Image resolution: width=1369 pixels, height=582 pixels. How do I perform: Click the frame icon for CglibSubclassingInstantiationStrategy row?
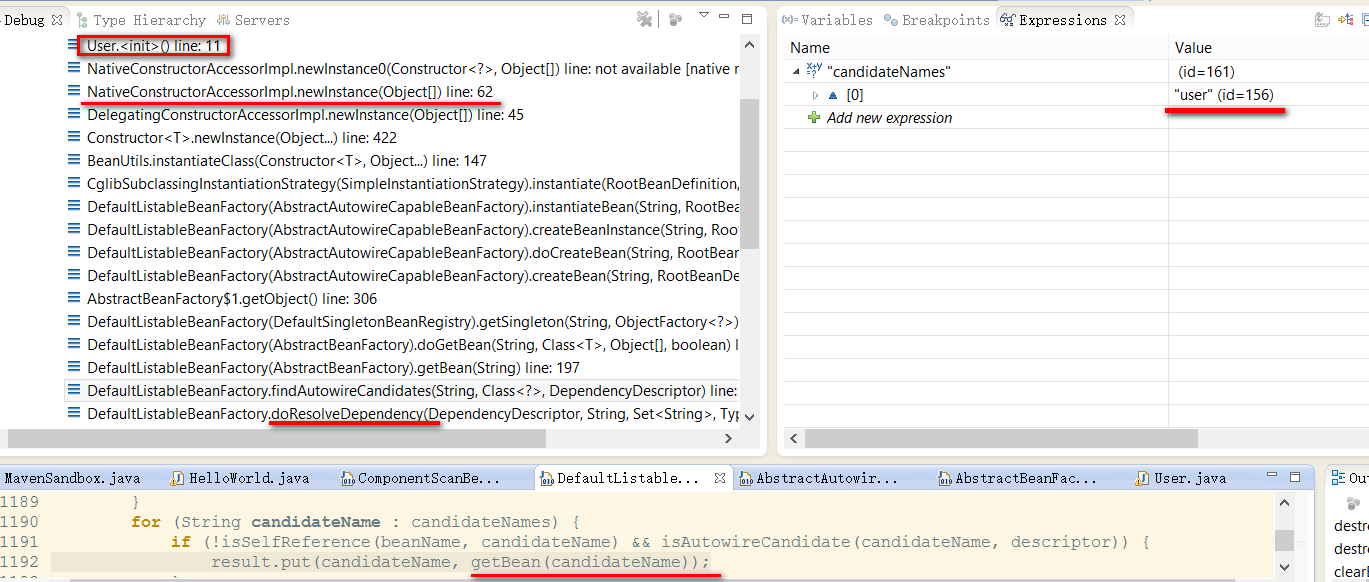pos(74,183)
